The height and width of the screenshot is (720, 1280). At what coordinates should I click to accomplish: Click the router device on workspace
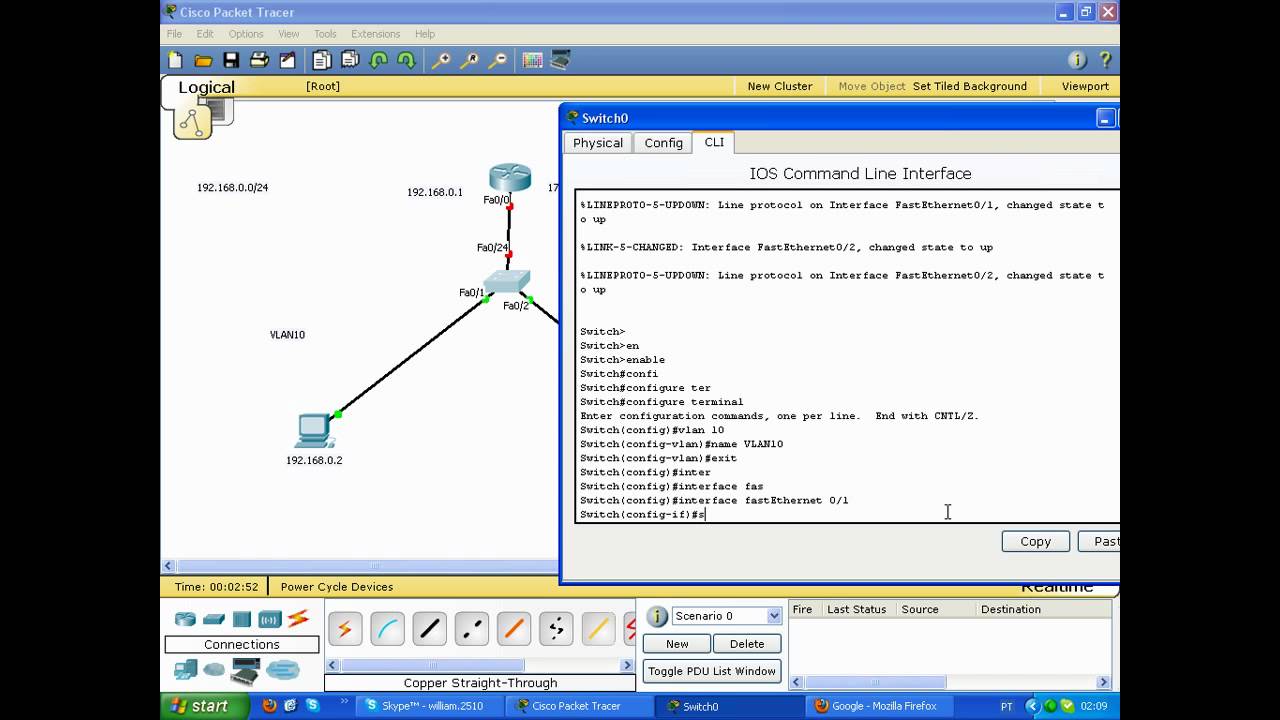click(x=510, y=178)
